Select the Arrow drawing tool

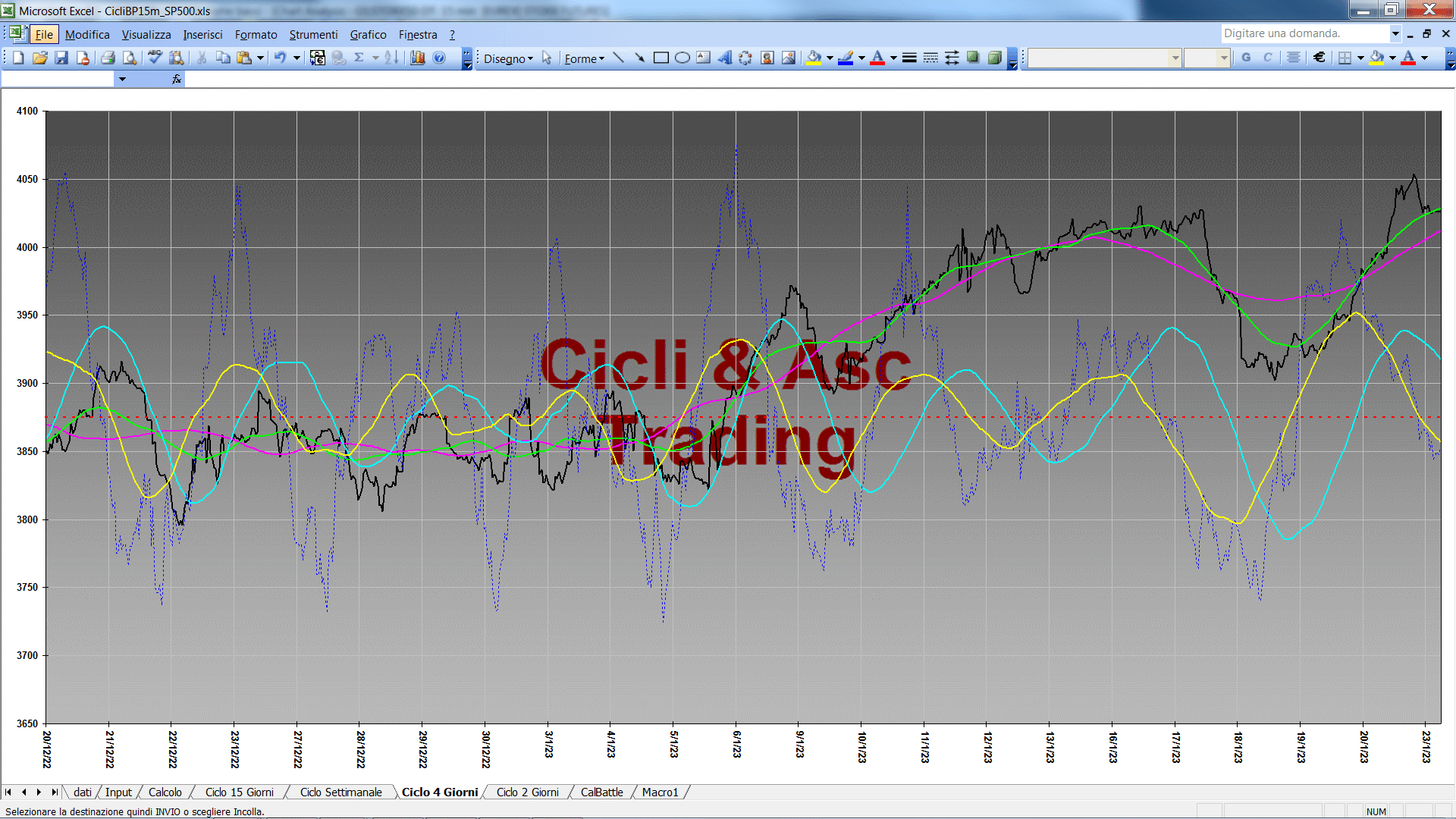pos(639,58)
